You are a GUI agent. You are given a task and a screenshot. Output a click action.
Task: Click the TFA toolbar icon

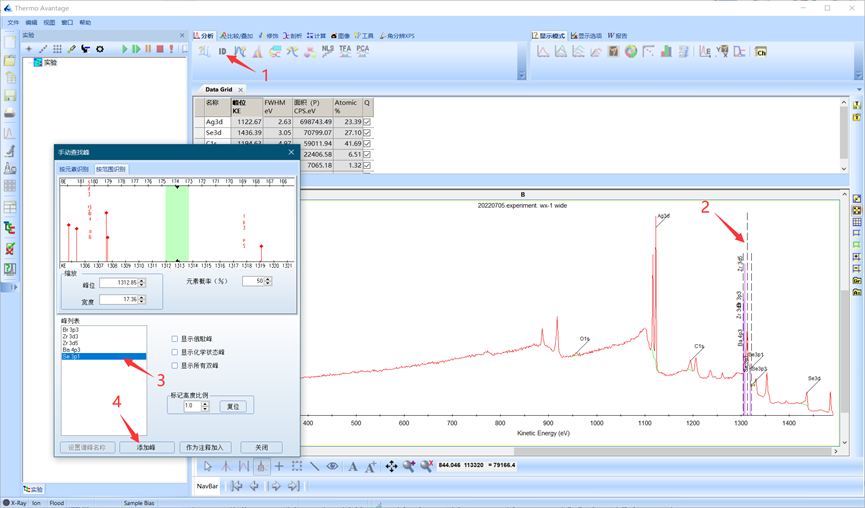345,50
